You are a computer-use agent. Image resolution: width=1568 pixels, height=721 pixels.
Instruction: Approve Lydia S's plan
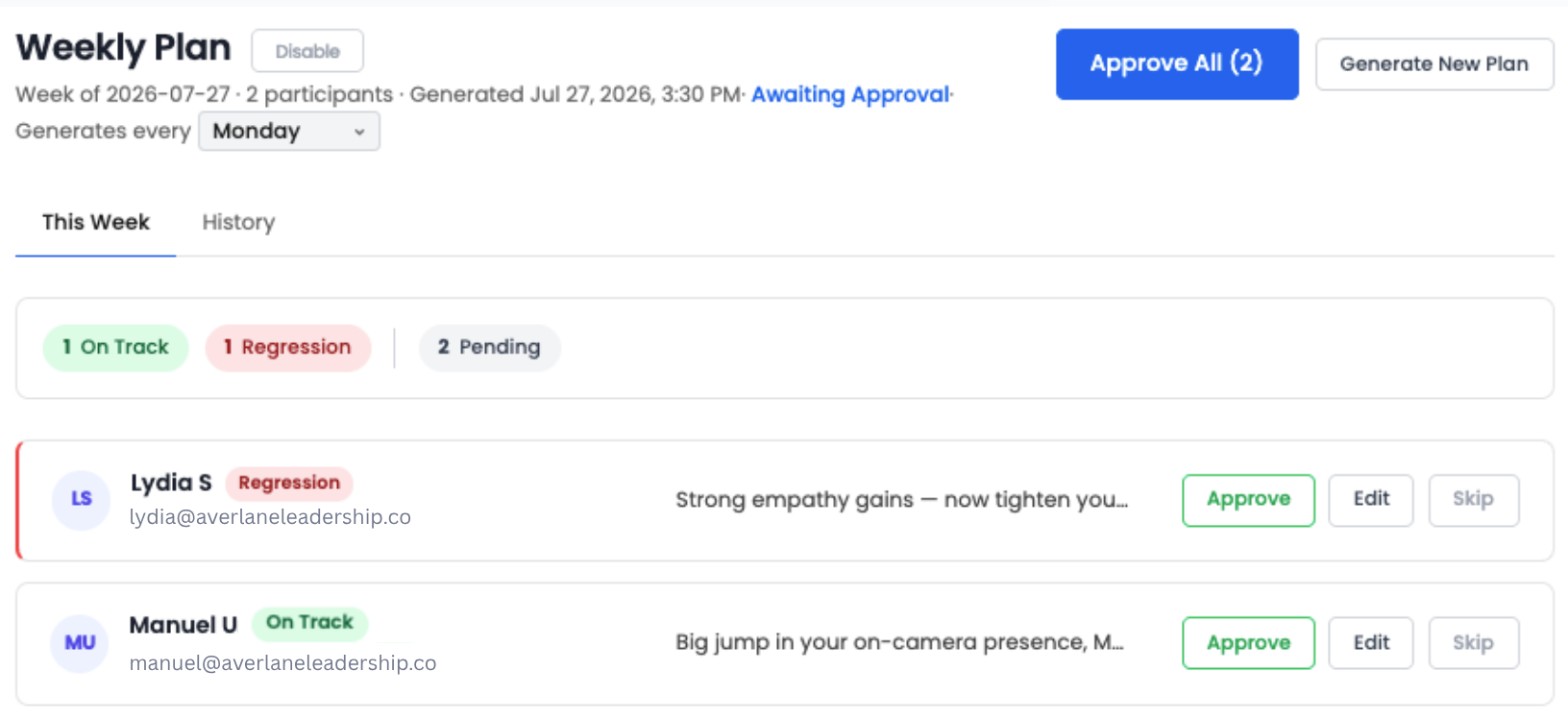[x=1248, y=500]
